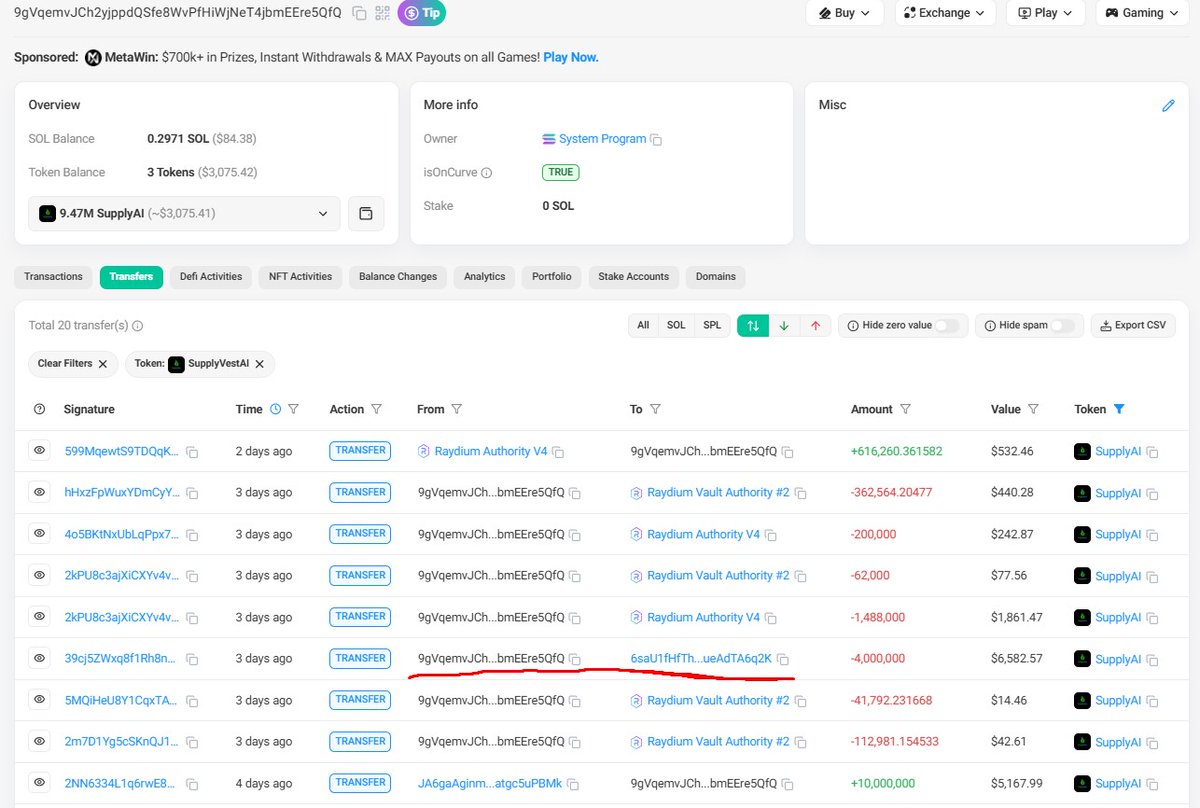Filter transfers by SPL
This screenshot has width=1200, height=808.
712,325
